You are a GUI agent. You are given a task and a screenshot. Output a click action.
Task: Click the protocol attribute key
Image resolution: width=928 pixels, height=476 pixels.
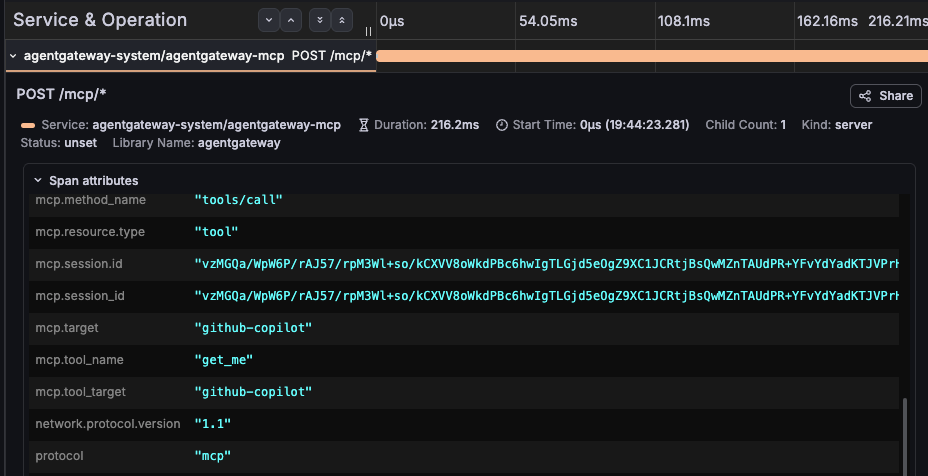click(x=59, y=456)
